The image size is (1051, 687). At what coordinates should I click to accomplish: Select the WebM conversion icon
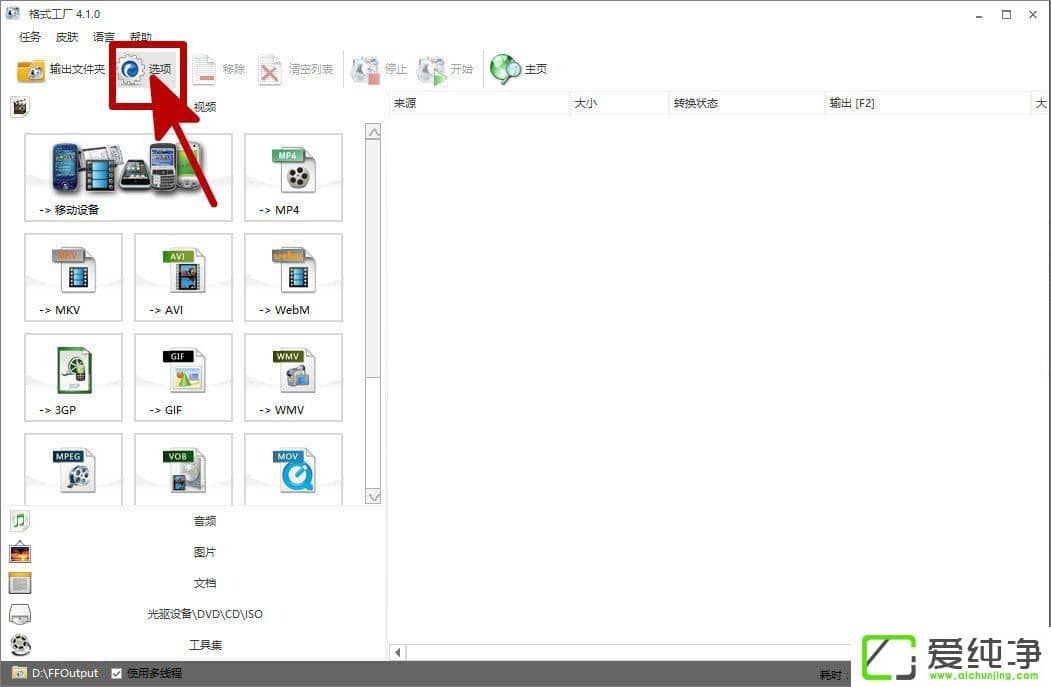click(x=293, y=277)
